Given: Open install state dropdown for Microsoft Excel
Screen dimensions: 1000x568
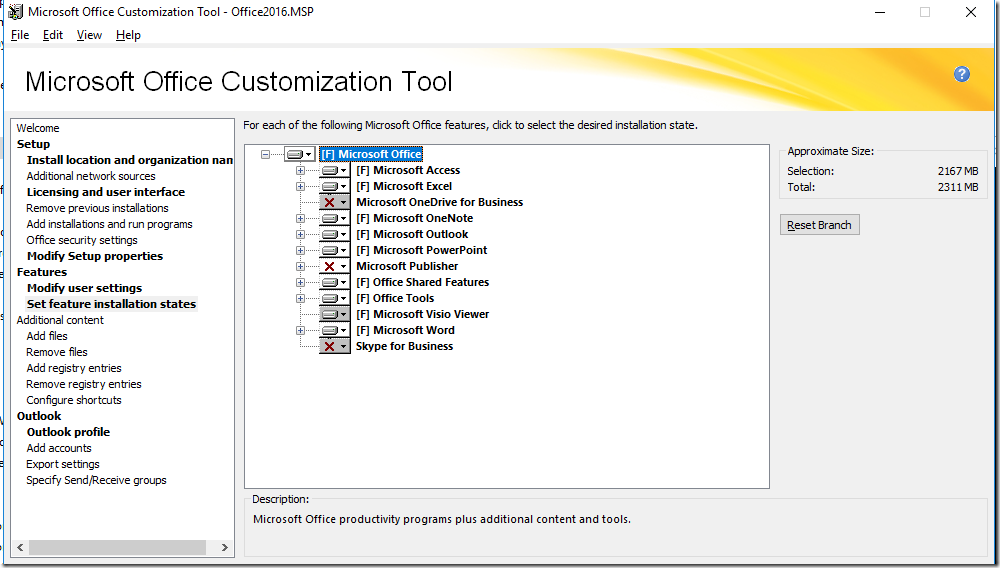Looking at the screenshot, I should (343, 186).
